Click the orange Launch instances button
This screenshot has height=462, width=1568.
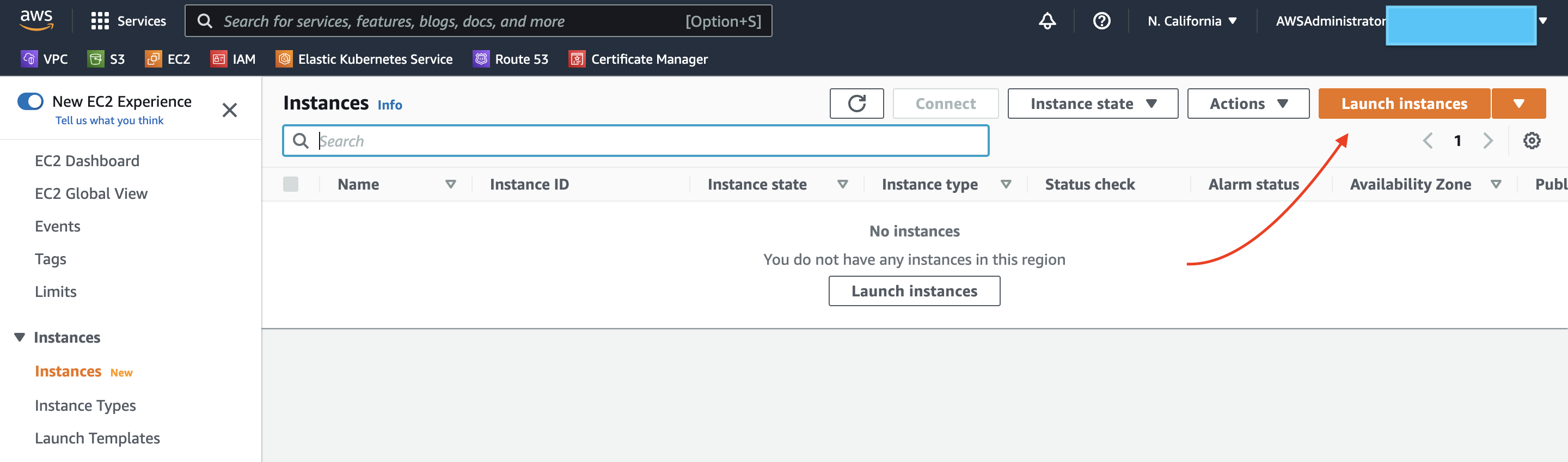[x=1404, y=103]
